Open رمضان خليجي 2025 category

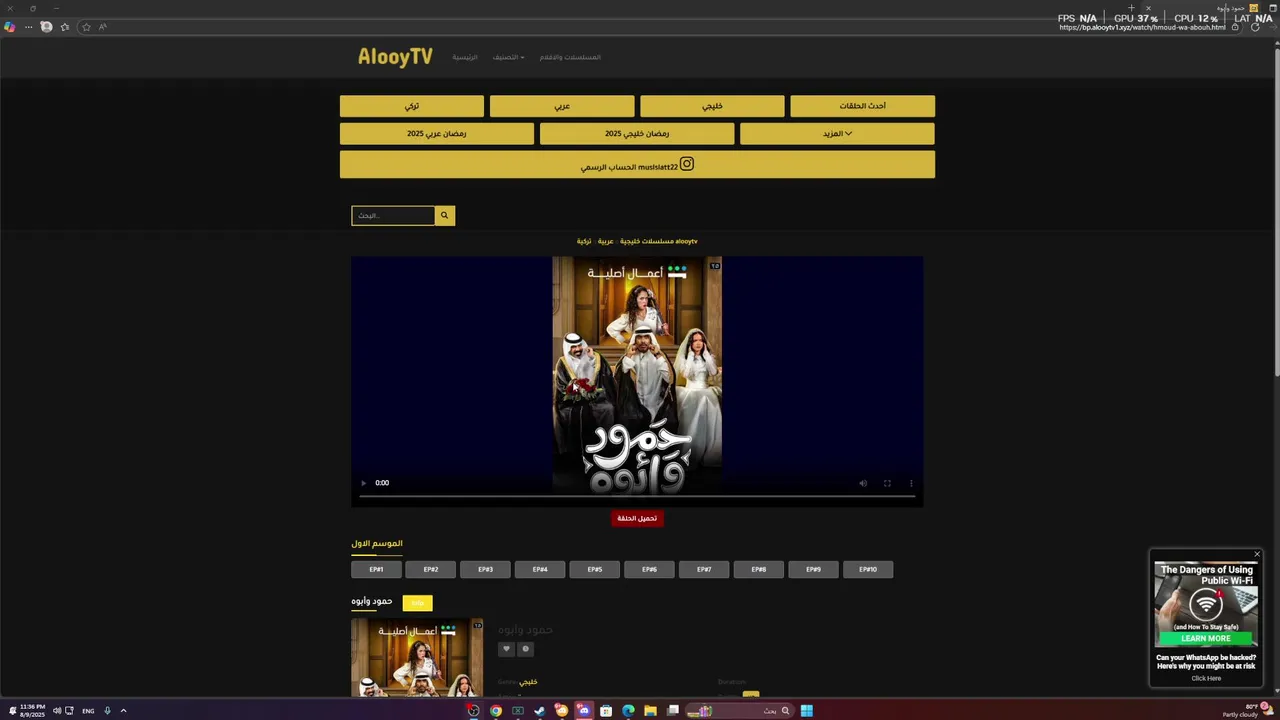pyautogui.click(x=637, y=133)
